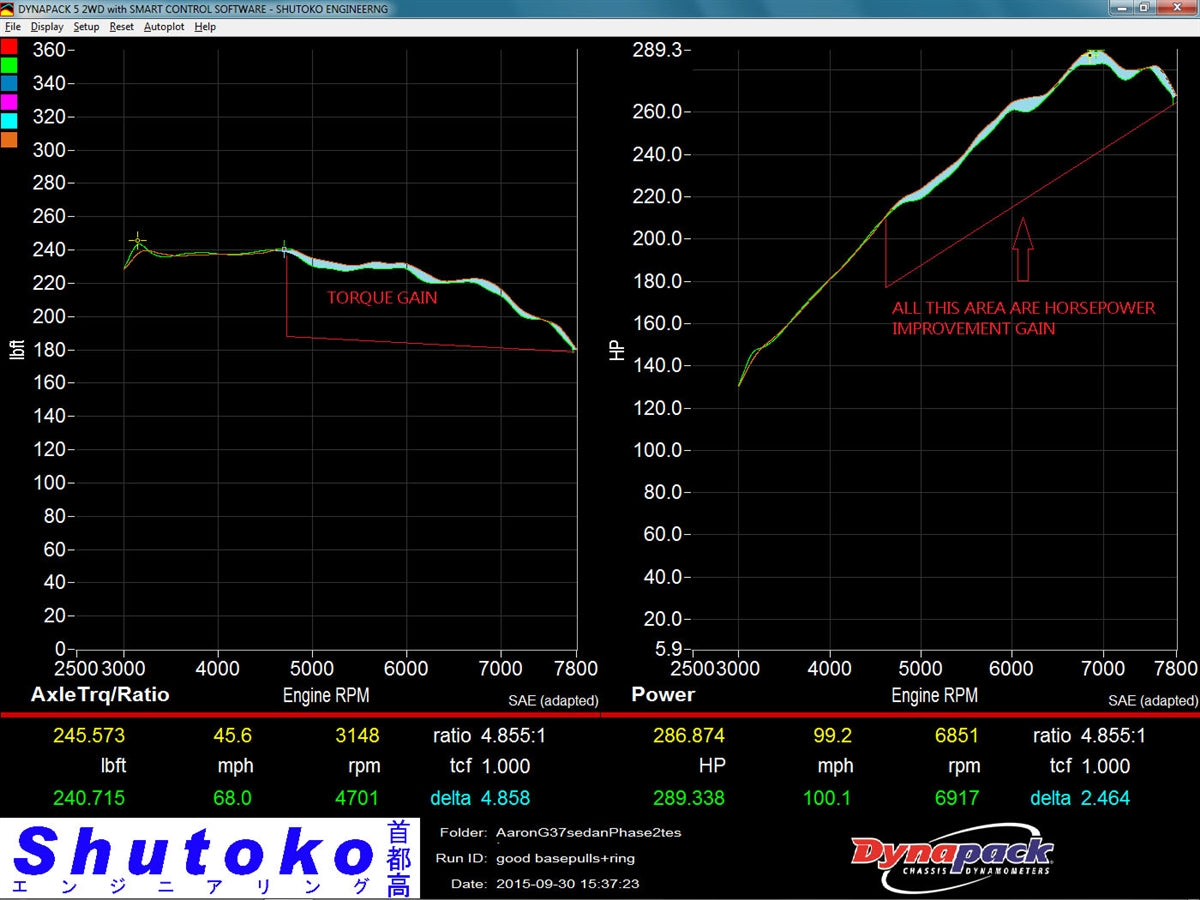Open the Help menu
Screen dimensions: 1200x900
point(205,27)
